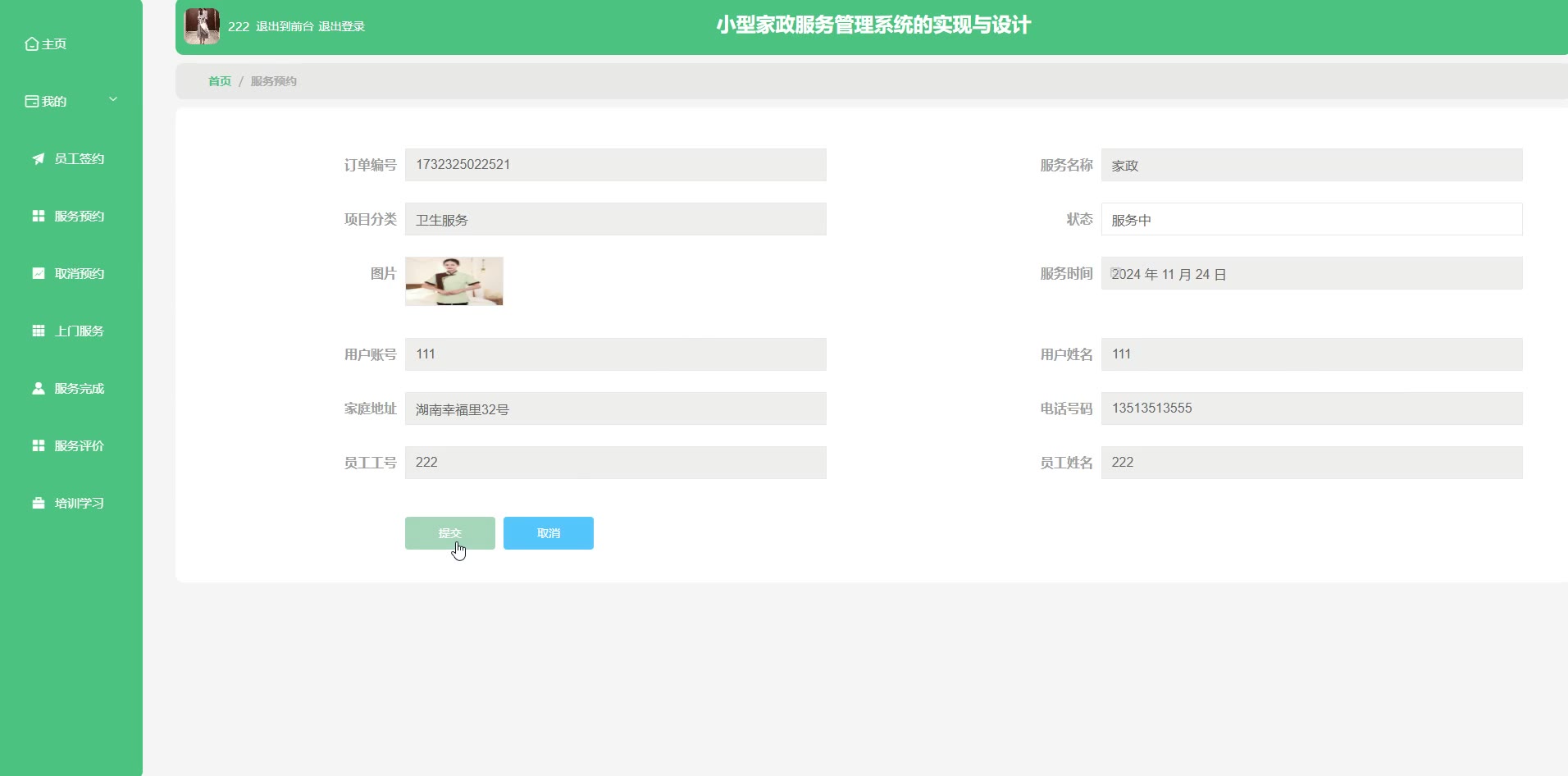Image resolution: width=1568 pixels, height=776 pixels.
Task: Click the grid icon for 服务评价
Action: [39, 446]
